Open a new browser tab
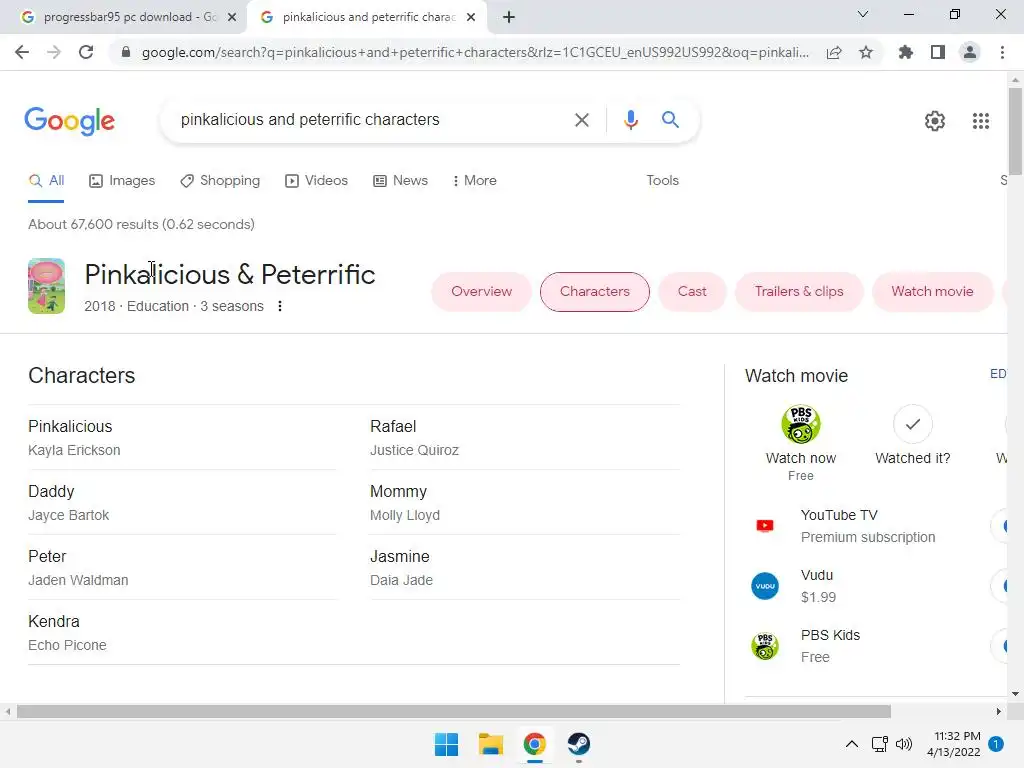The image size is (1024, 768). click(509, 17)
